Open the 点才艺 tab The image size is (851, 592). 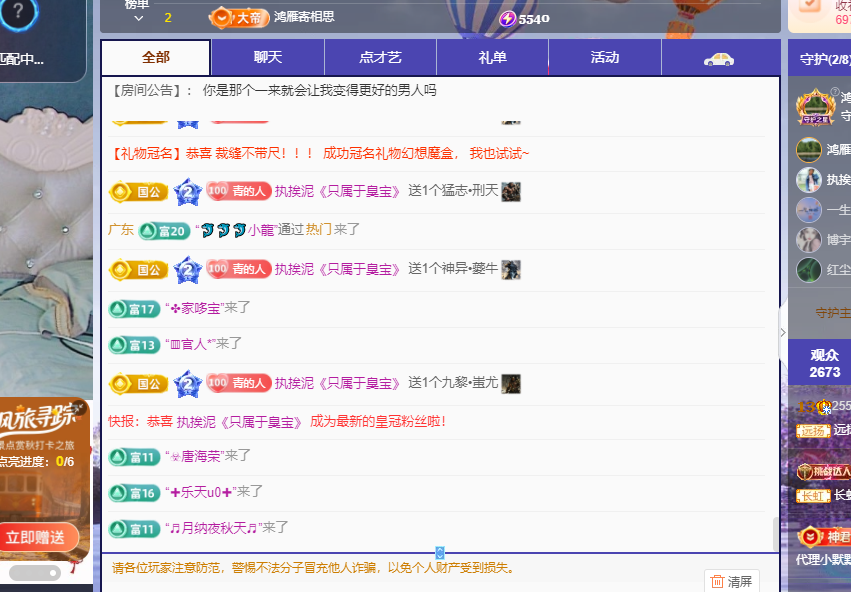click(380, 57)
